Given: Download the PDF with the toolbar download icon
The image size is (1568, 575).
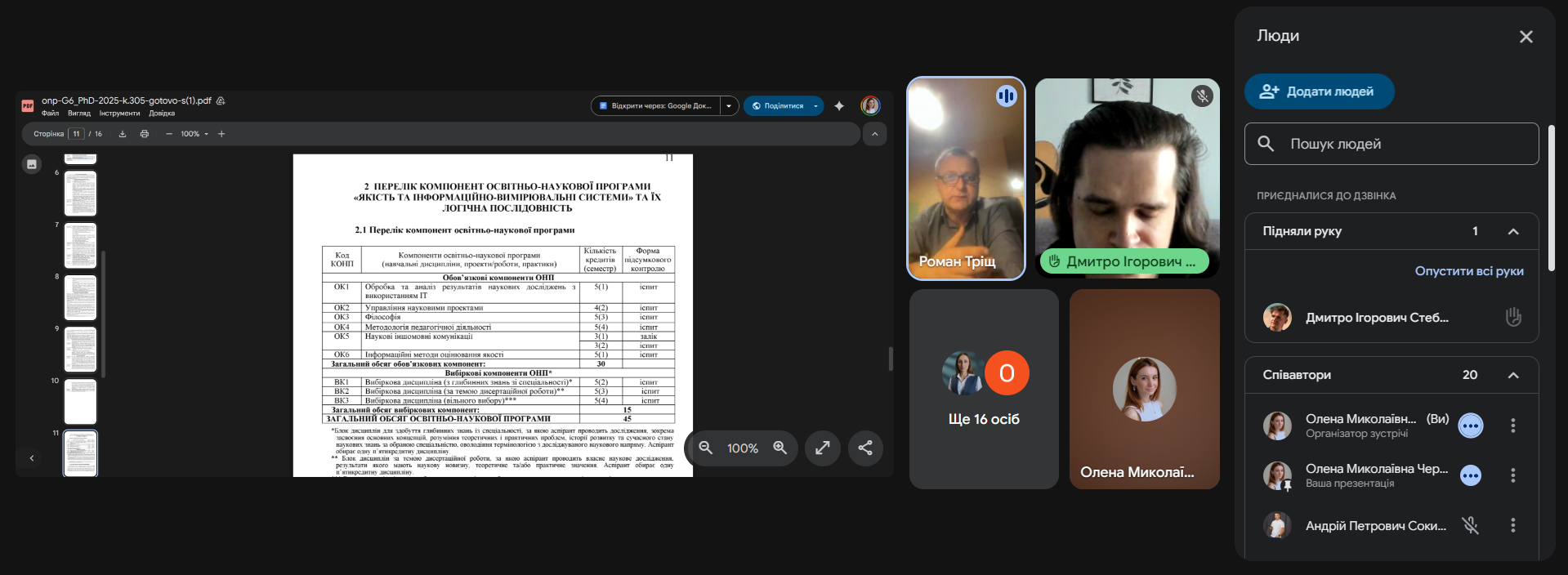Looking at the screenshot, I should point(123,134).
